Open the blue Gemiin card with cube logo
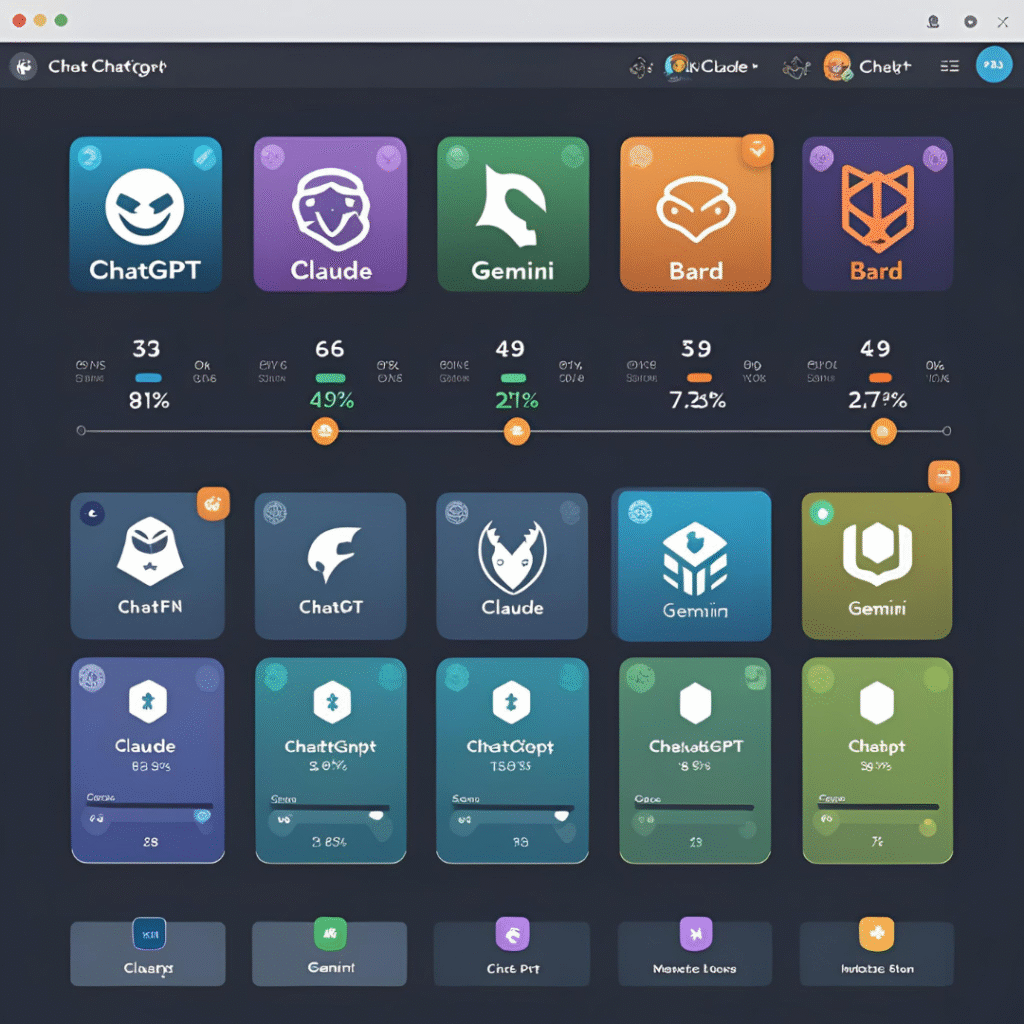 (x=693, y=566)
